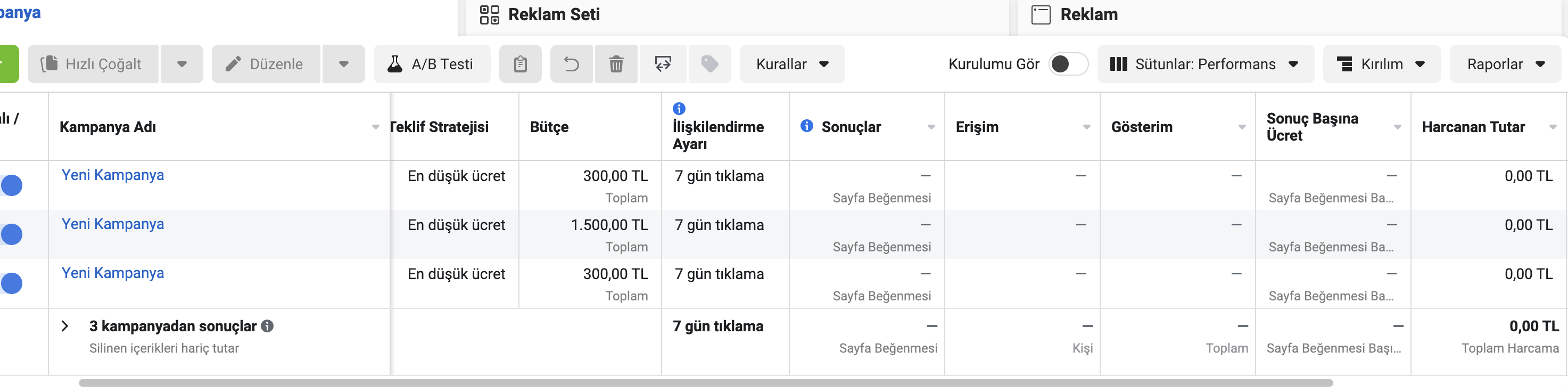This screenshot has width=1568, height=392.
Task: Toggle the Kurulumu Gör switch
Action: click(x=1068, y=64)
